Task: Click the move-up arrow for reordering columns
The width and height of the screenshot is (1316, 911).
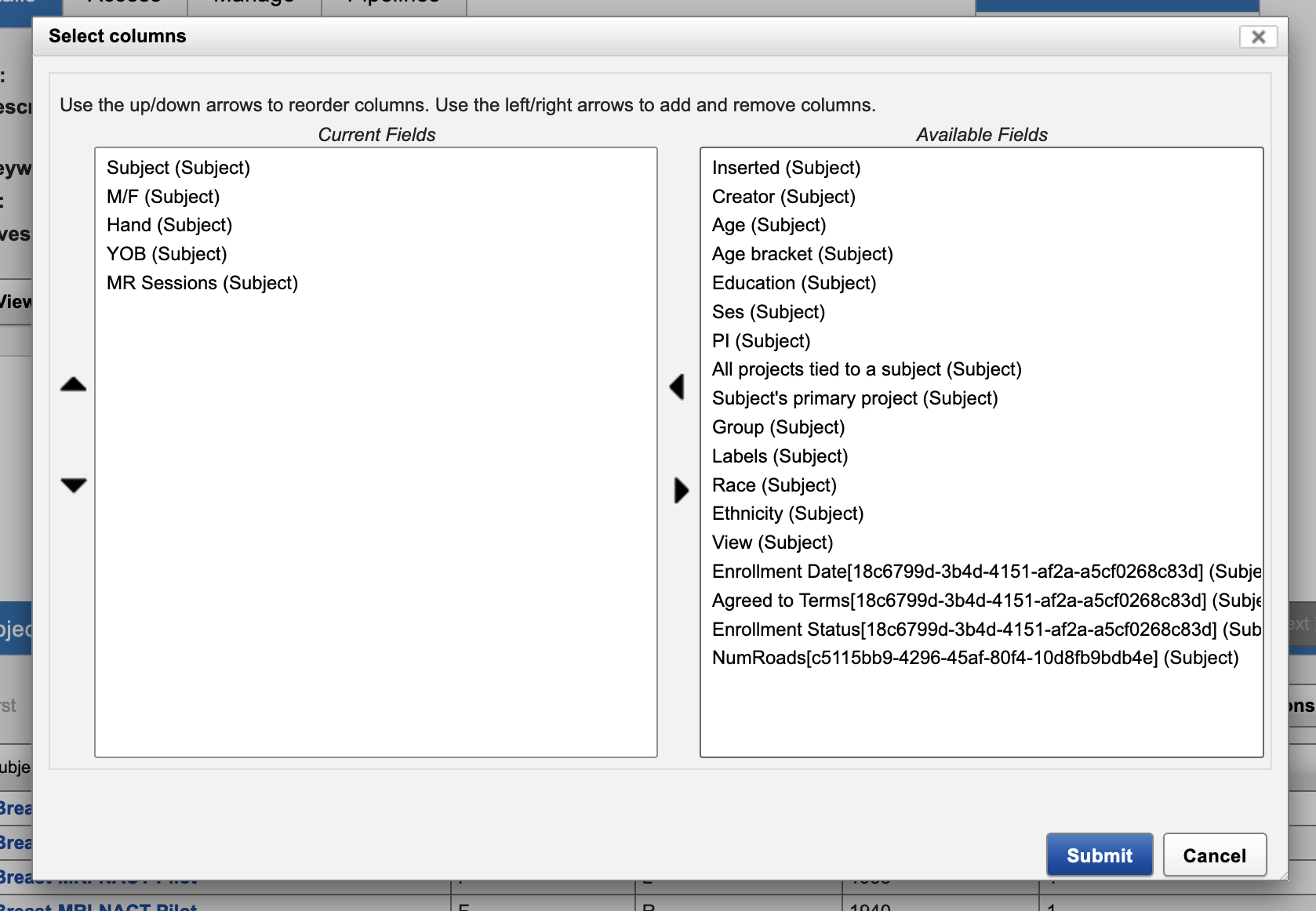Action: (x=74, y=384)
